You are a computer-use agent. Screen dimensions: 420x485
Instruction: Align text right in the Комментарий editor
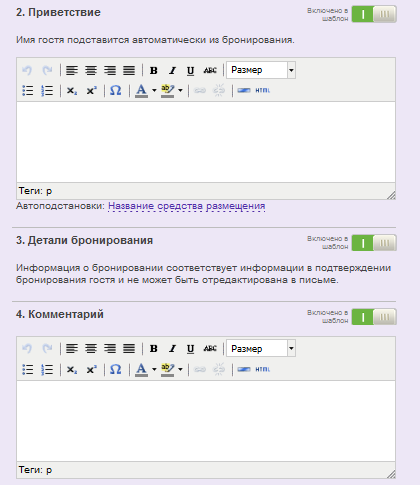(110, 349)
